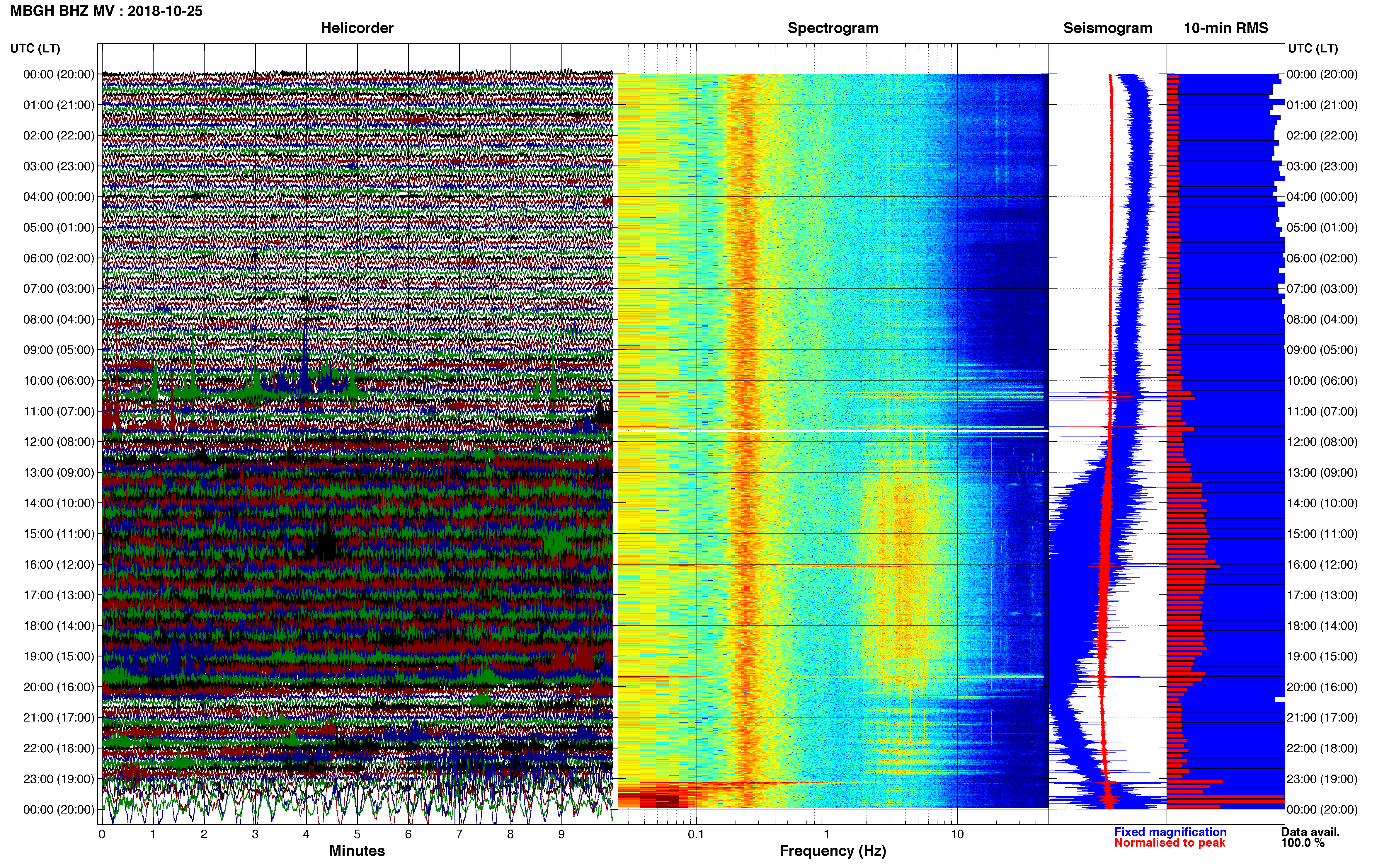Image resolution: width=1389 pixels, height=868 pixels.
Task: Click Helicorder-side time label '01:00 (21:00)'
Action: point(59,105)
